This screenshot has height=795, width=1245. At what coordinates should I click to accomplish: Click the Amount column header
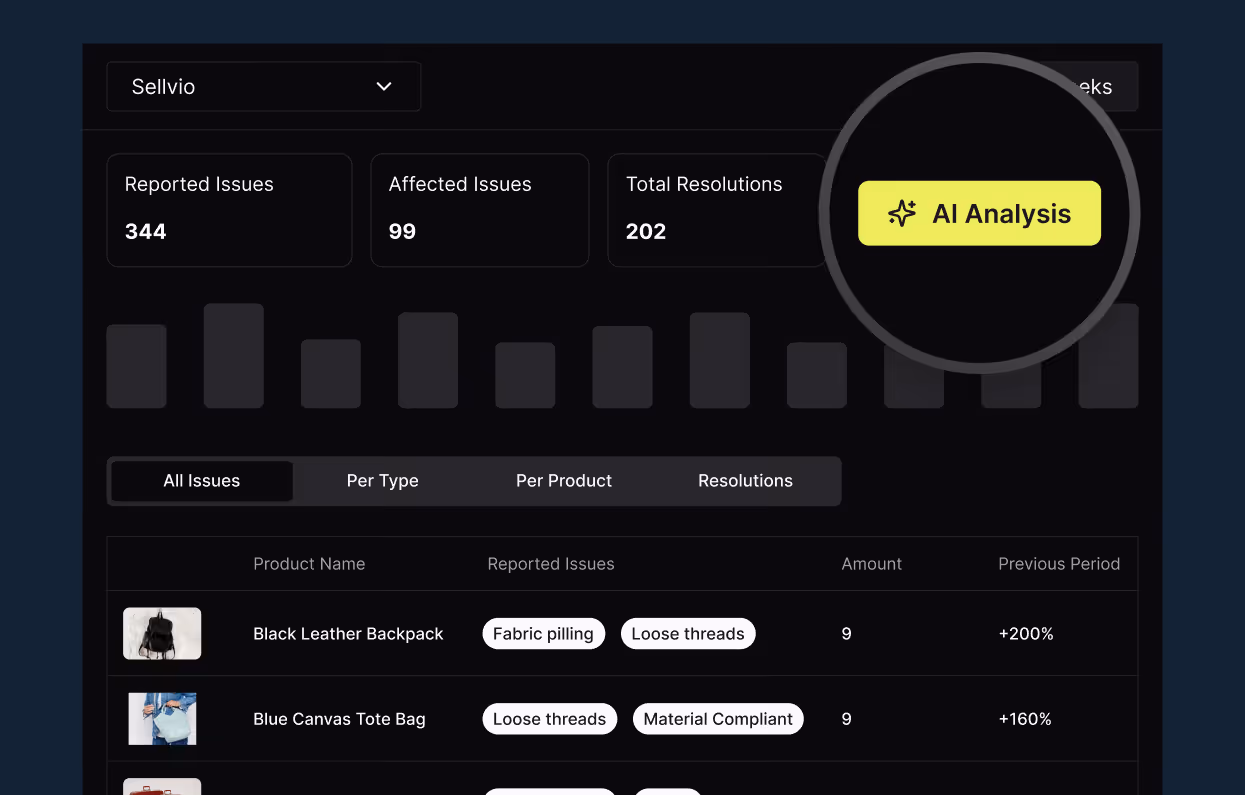(872, 564)
